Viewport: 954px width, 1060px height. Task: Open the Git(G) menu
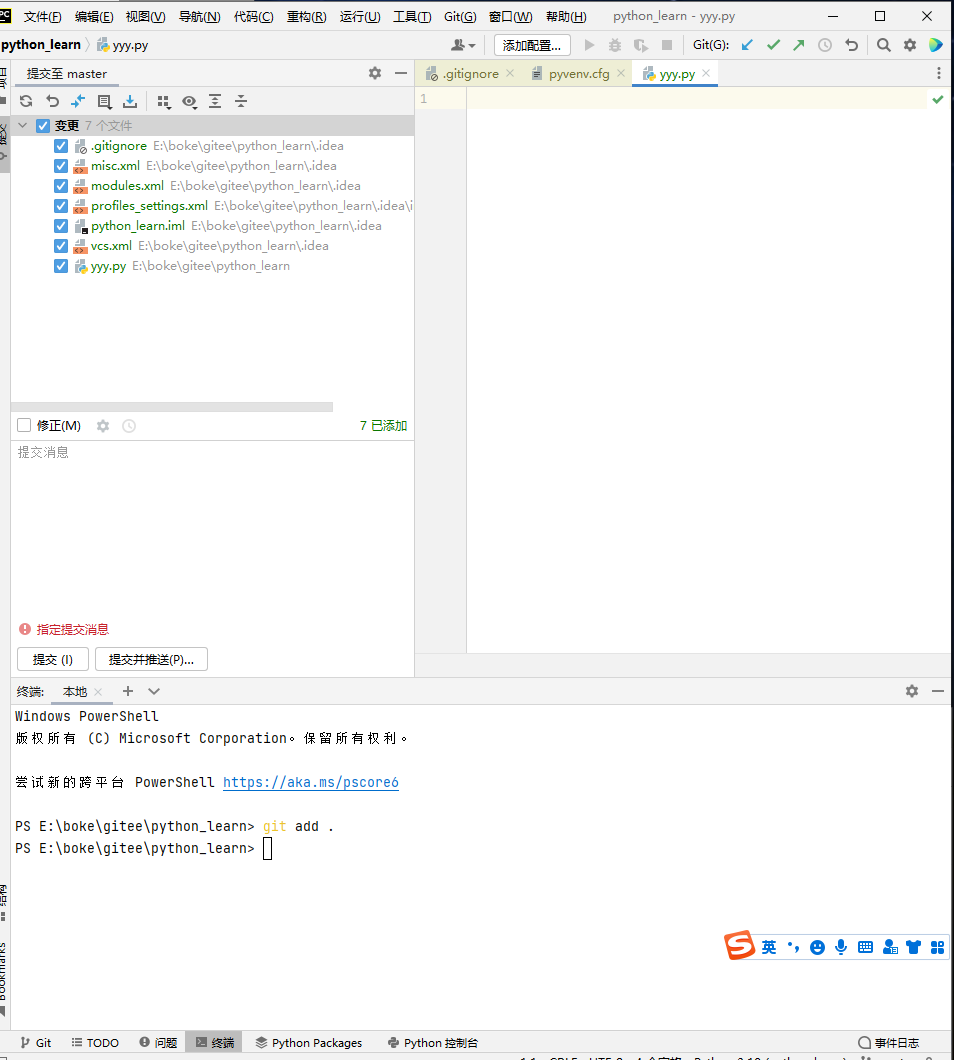(x=460, y=17)
